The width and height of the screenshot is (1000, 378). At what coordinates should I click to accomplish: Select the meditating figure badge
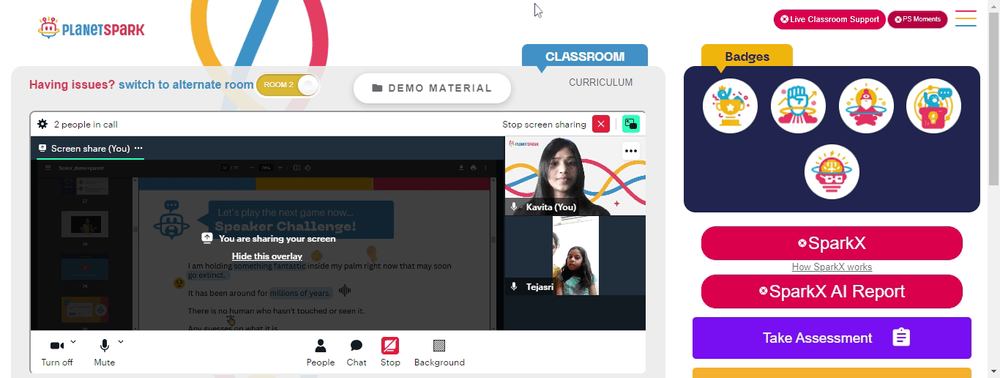click(x=866, y=106)
